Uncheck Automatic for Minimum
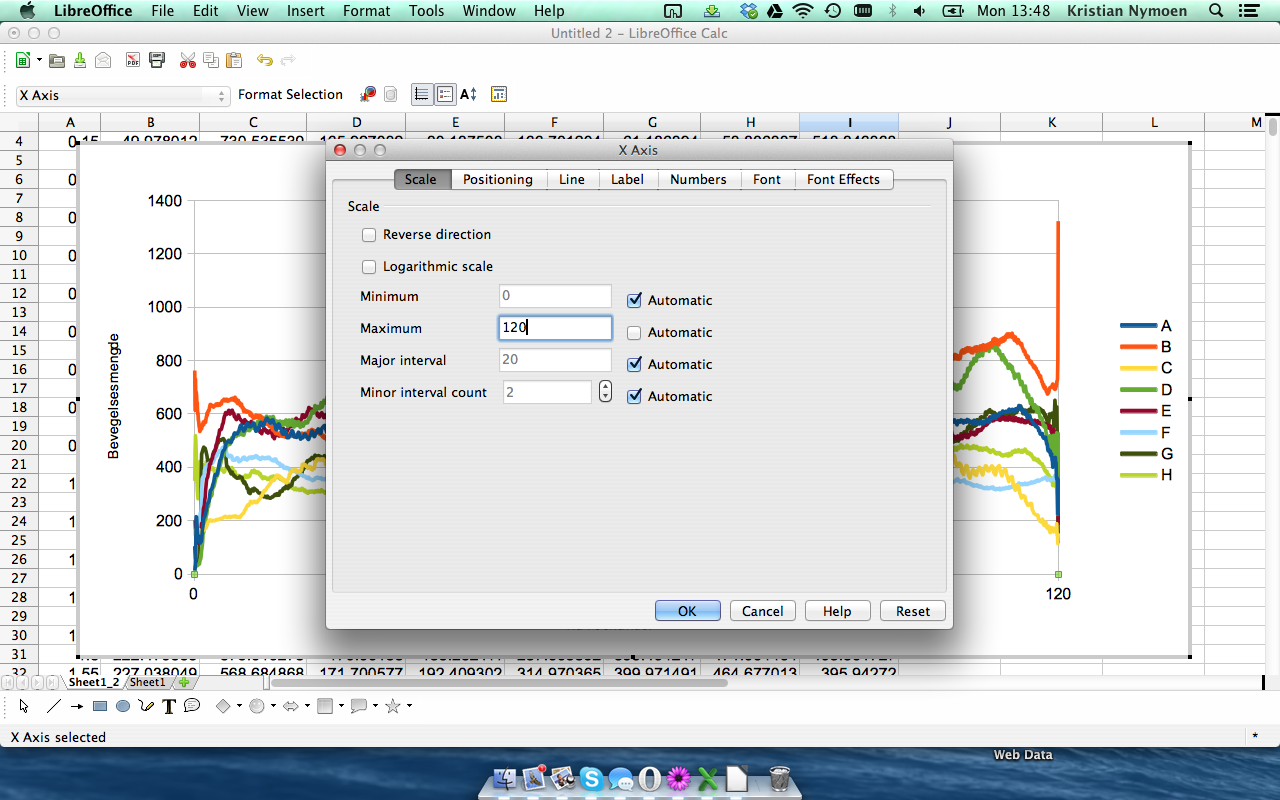 point(634,300)
